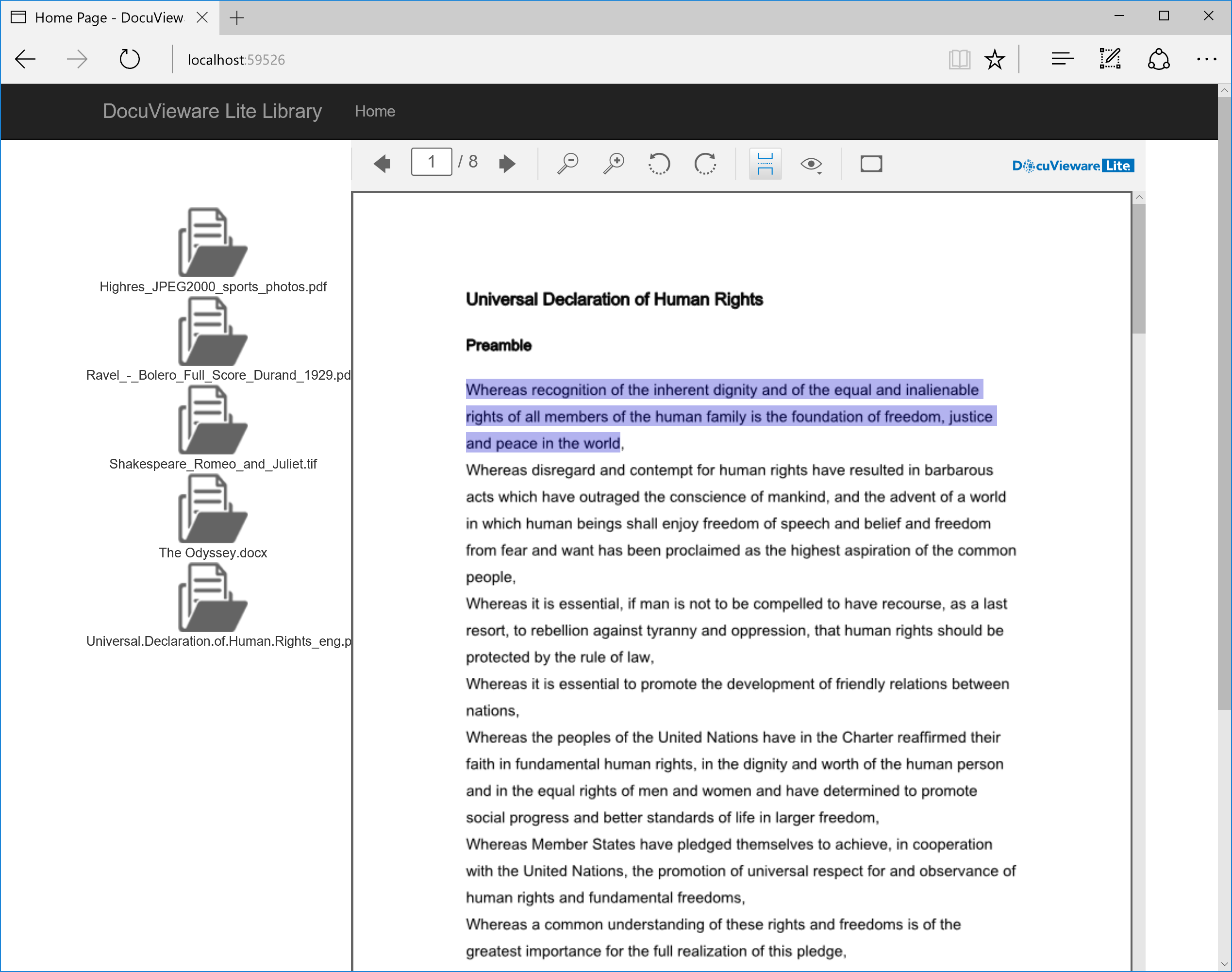Rotate document counterclockwise
Screen dimensions: 1232x972
tap(659, 164)
